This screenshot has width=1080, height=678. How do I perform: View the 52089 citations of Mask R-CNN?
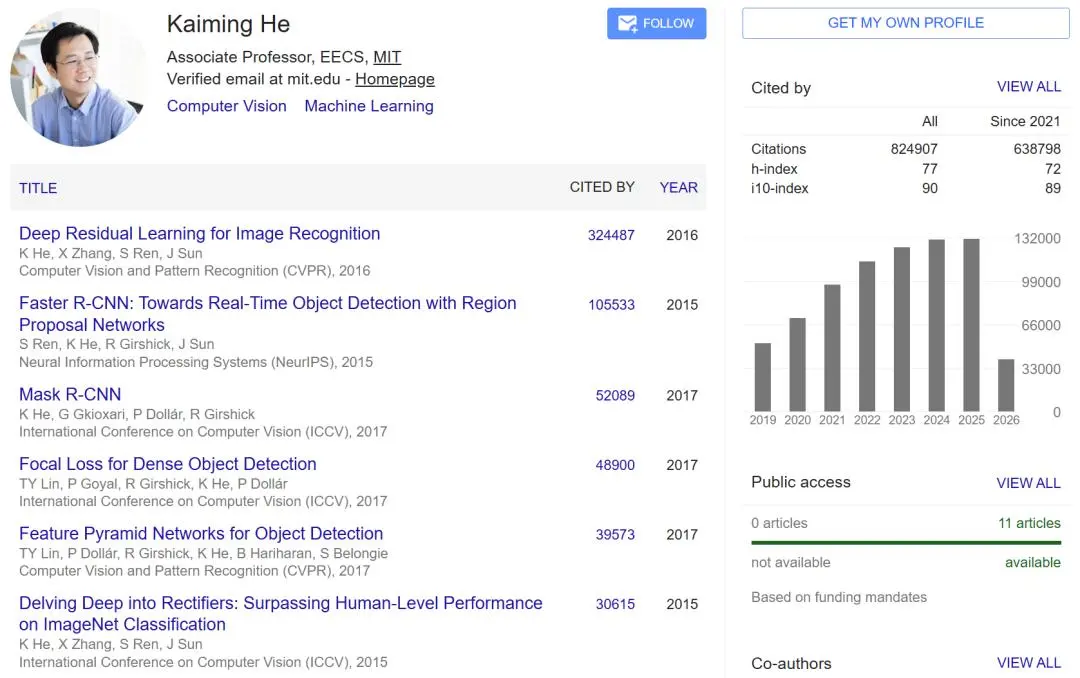[614, 396]
